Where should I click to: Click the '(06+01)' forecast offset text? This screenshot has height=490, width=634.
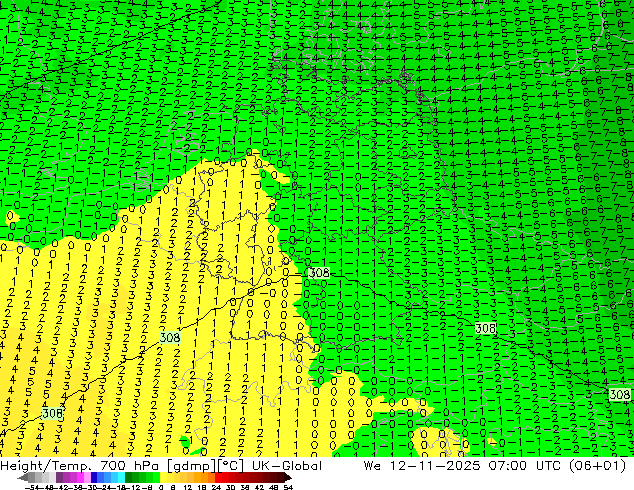(x=597, y=466)
